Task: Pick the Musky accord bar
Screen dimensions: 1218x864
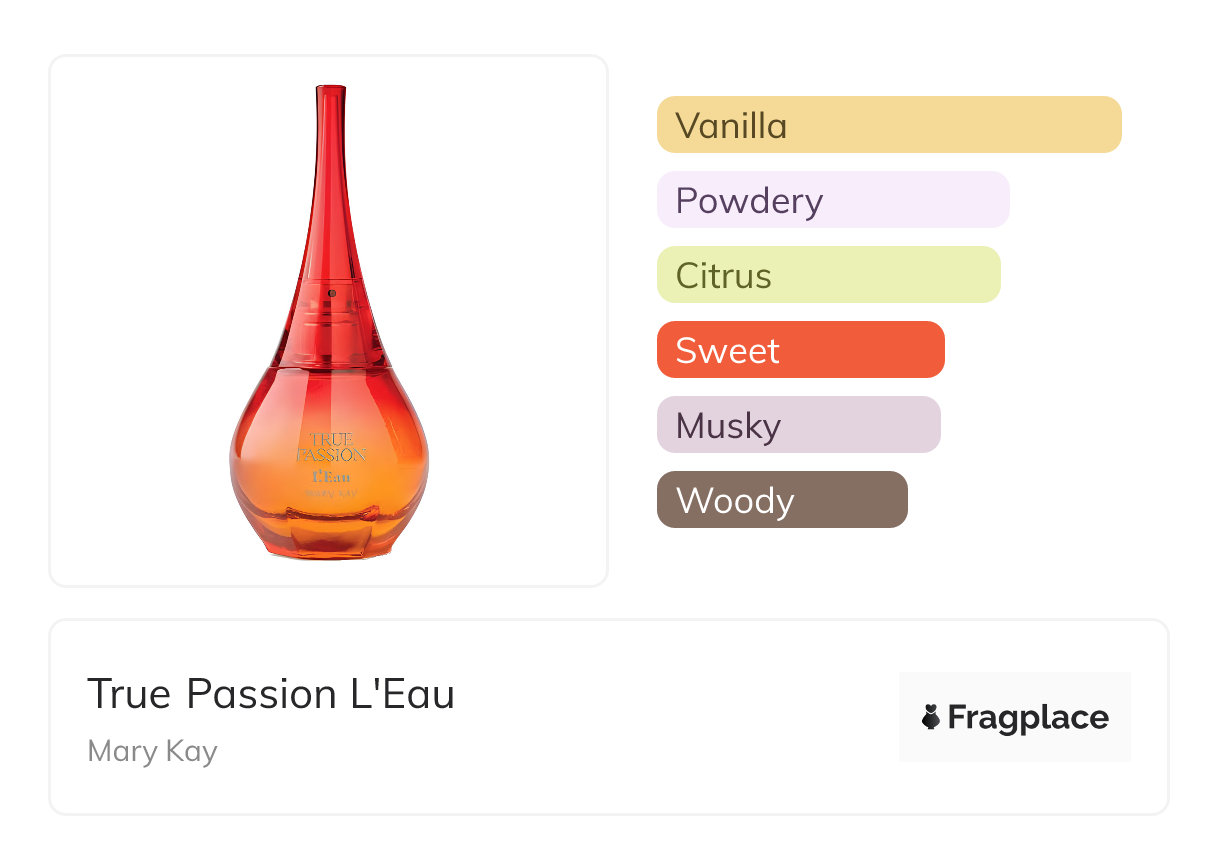Action: 798,425
